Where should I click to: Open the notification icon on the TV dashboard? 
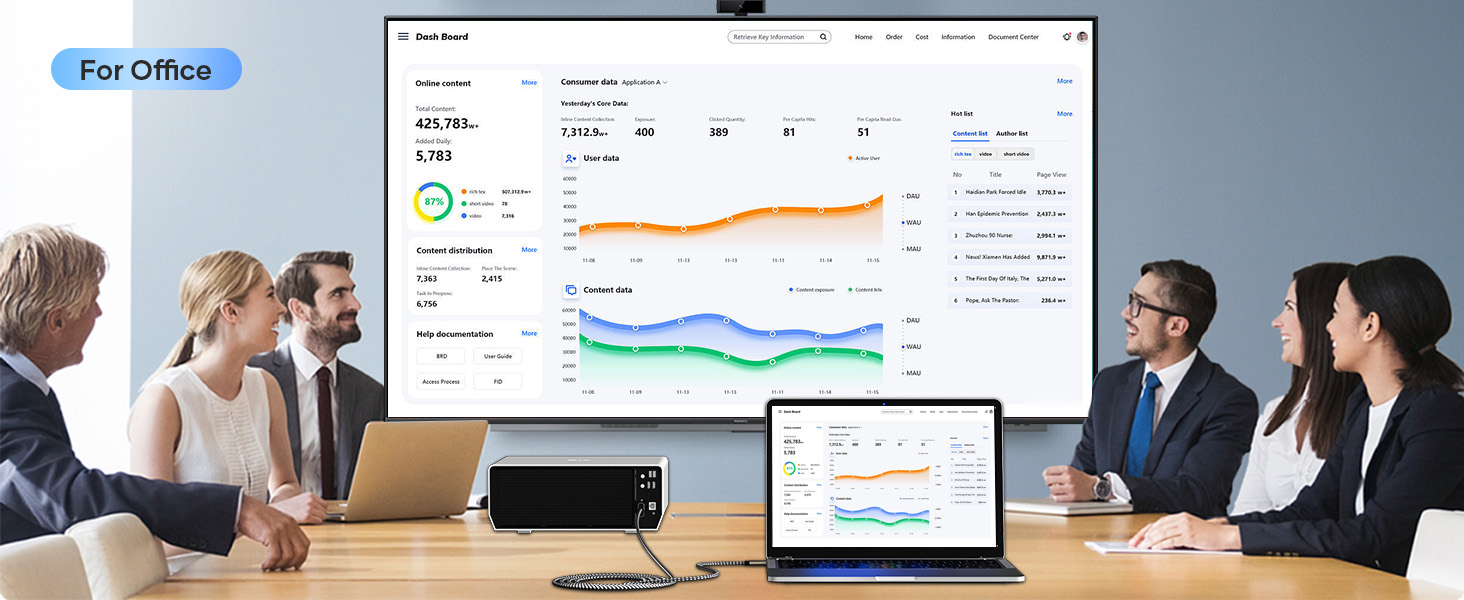tap(1066, 37)
